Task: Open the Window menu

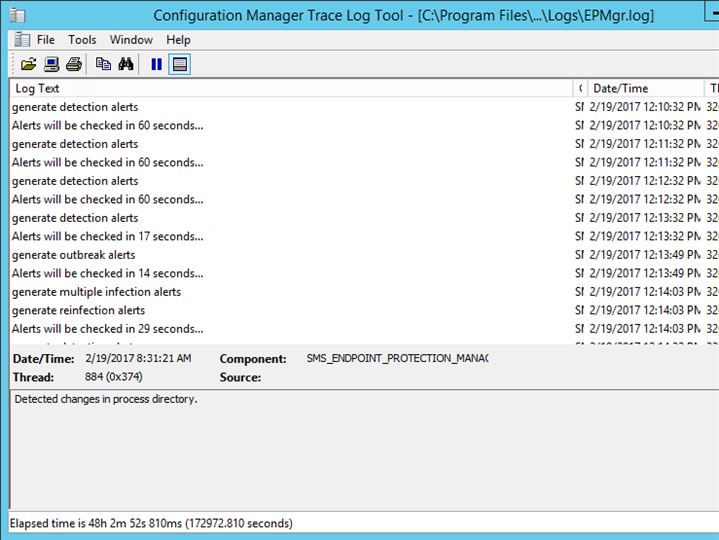Action: [x=131, y=40]
